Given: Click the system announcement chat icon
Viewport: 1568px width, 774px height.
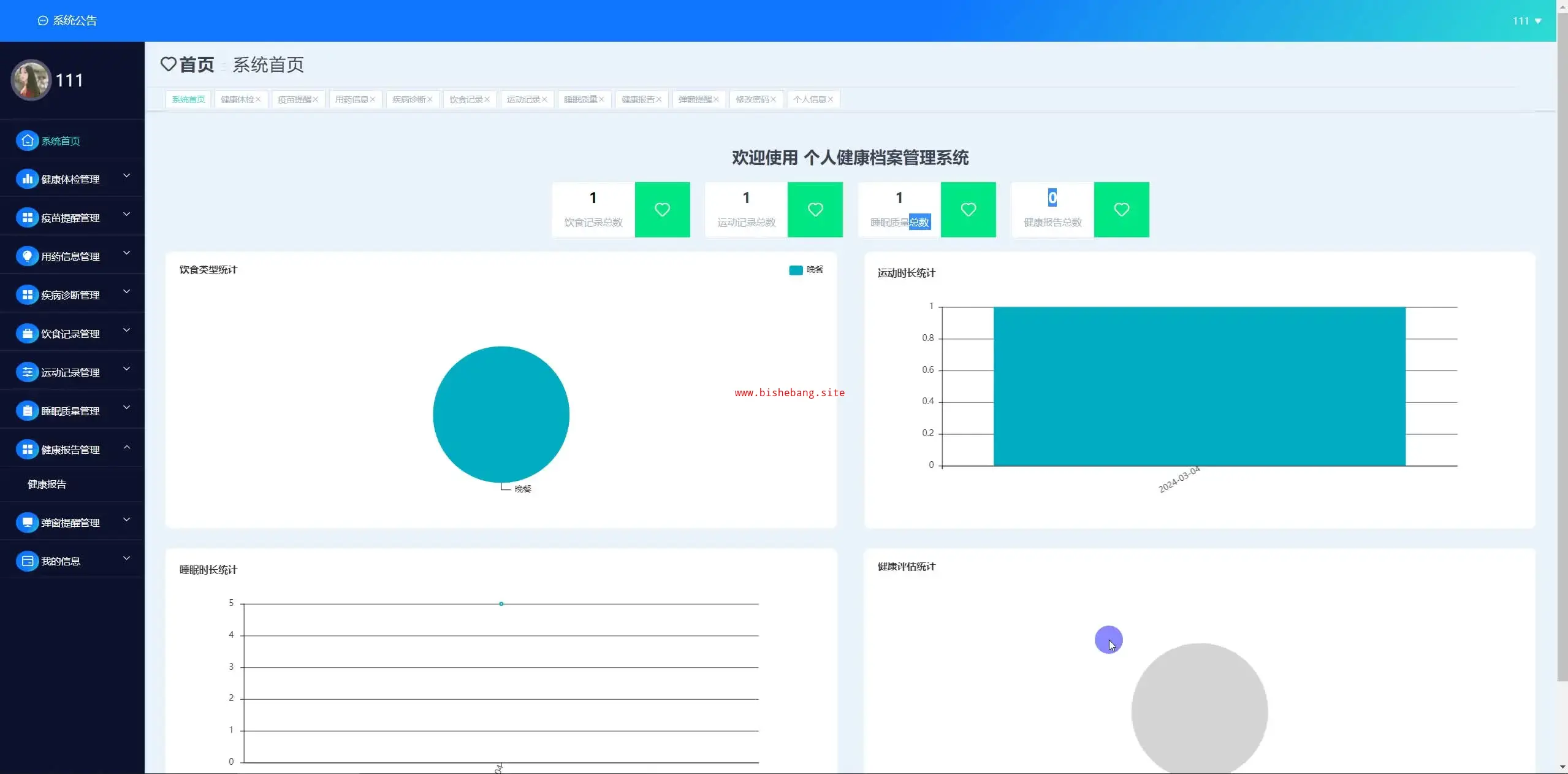Looking at the screenshot, I should point(43,21).
